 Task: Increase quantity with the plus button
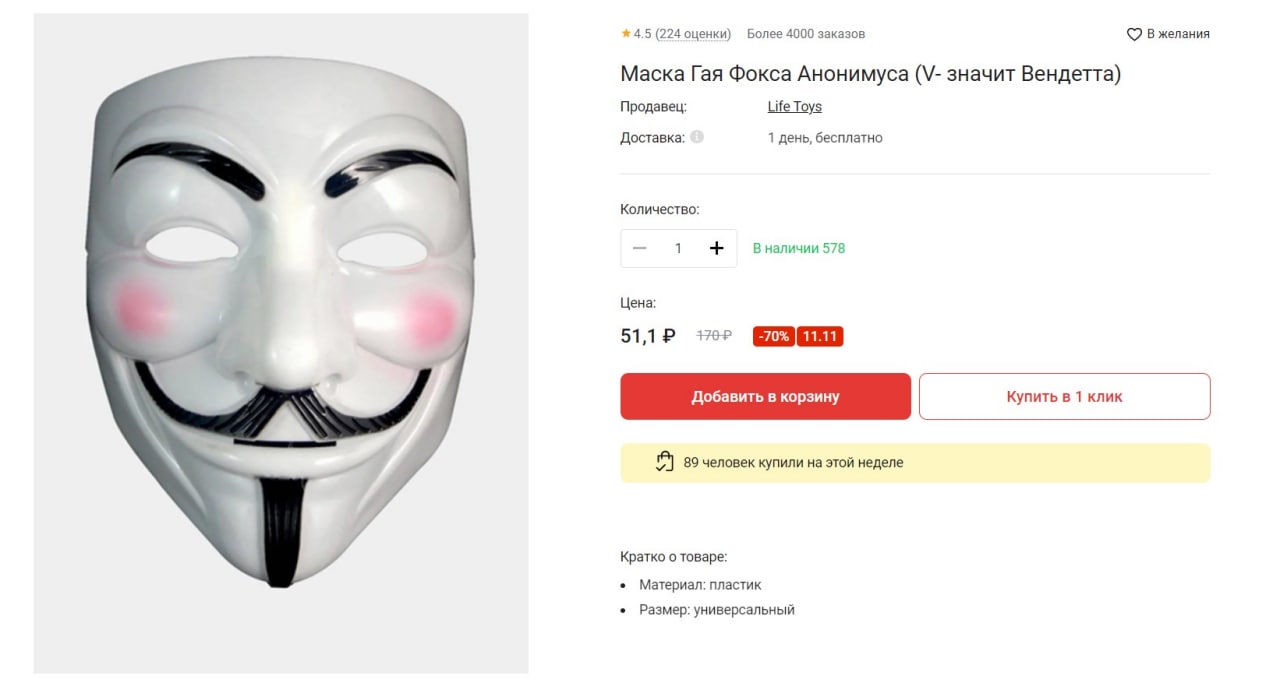(716, 248)
